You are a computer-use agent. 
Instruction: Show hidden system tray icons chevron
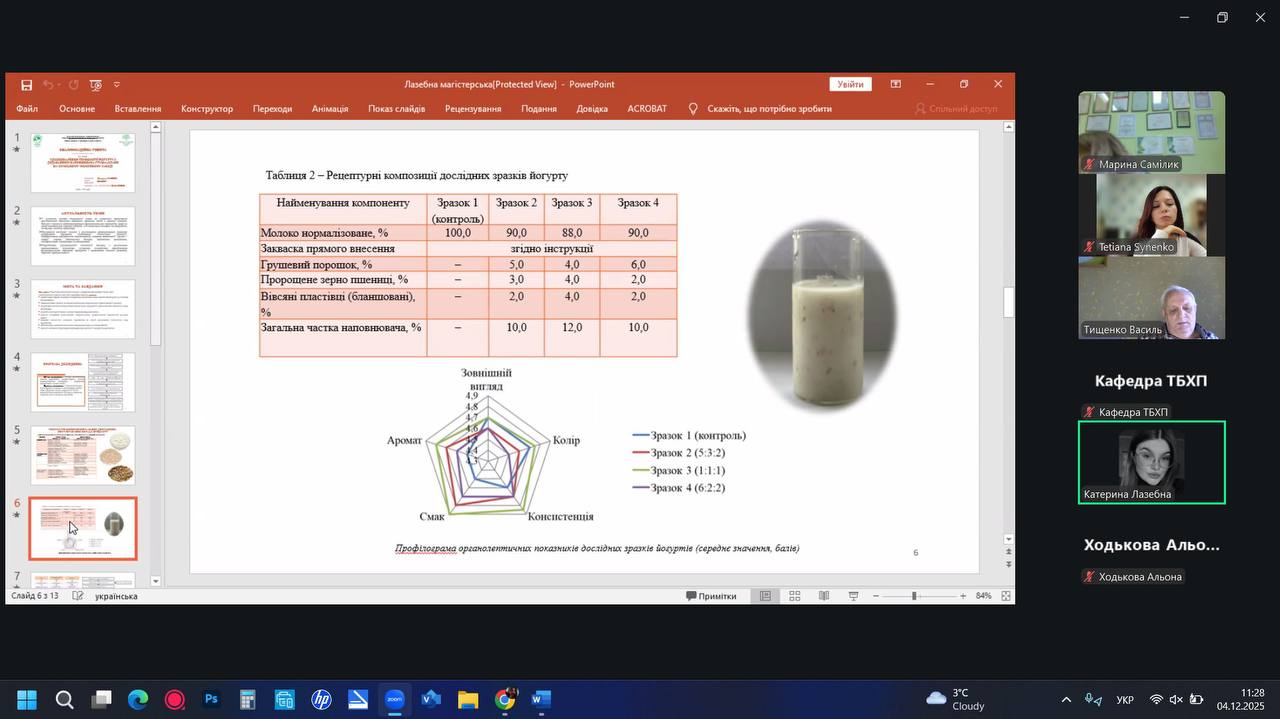1066,699
